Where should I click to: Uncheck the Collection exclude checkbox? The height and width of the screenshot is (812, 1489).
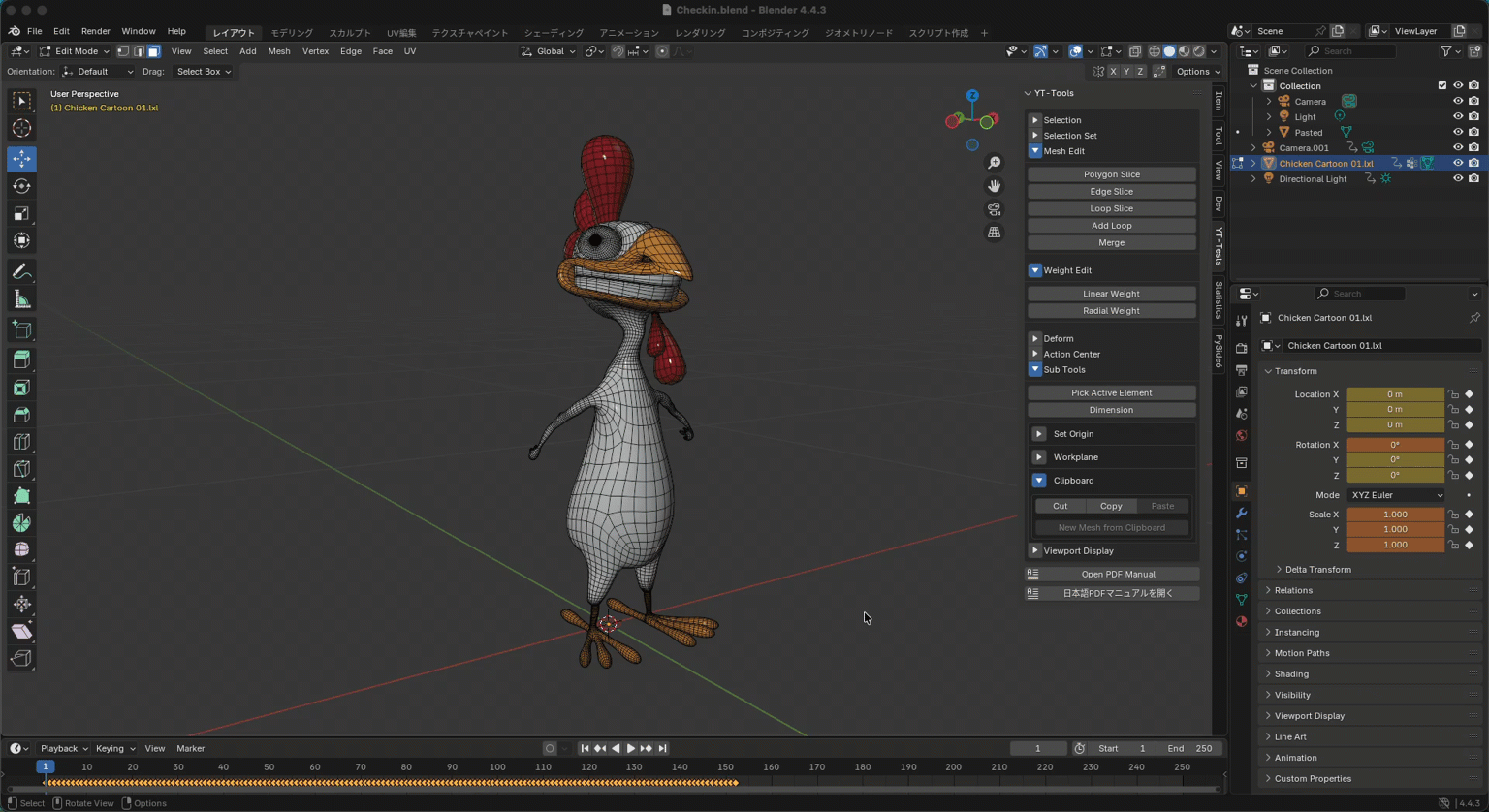click(1441, 85)
